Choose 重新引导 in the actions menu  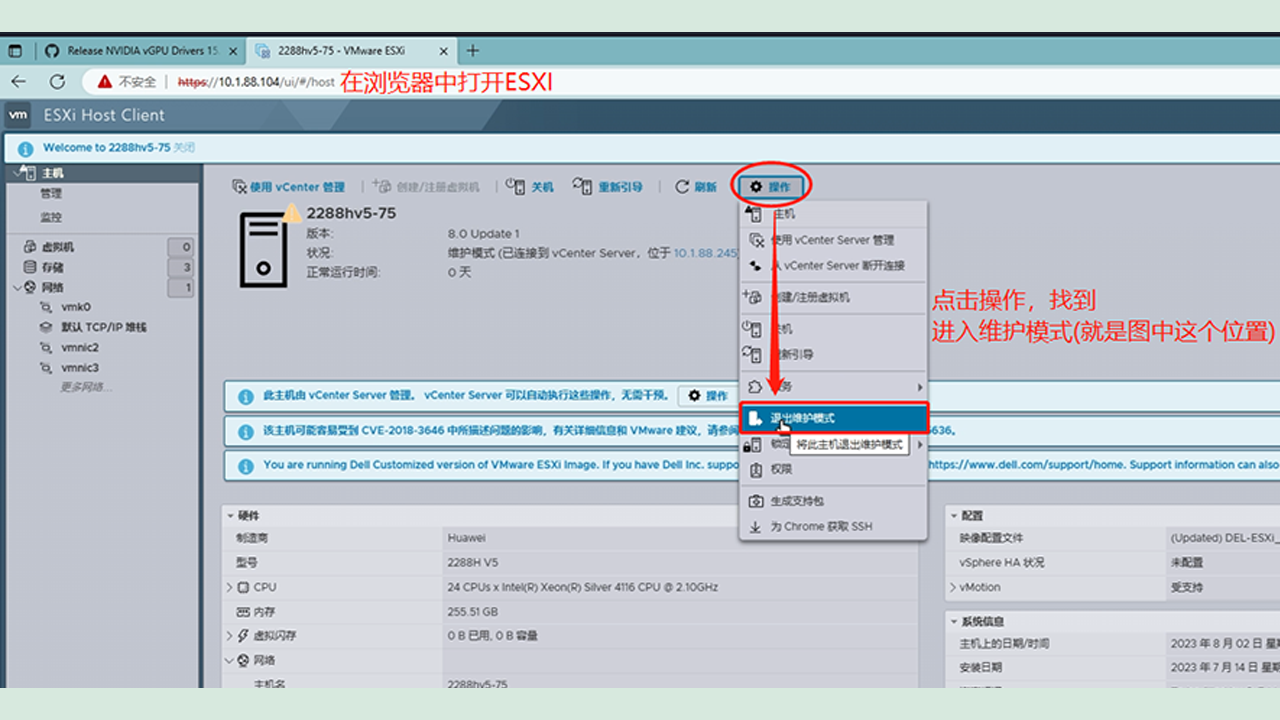pos(834,354)
